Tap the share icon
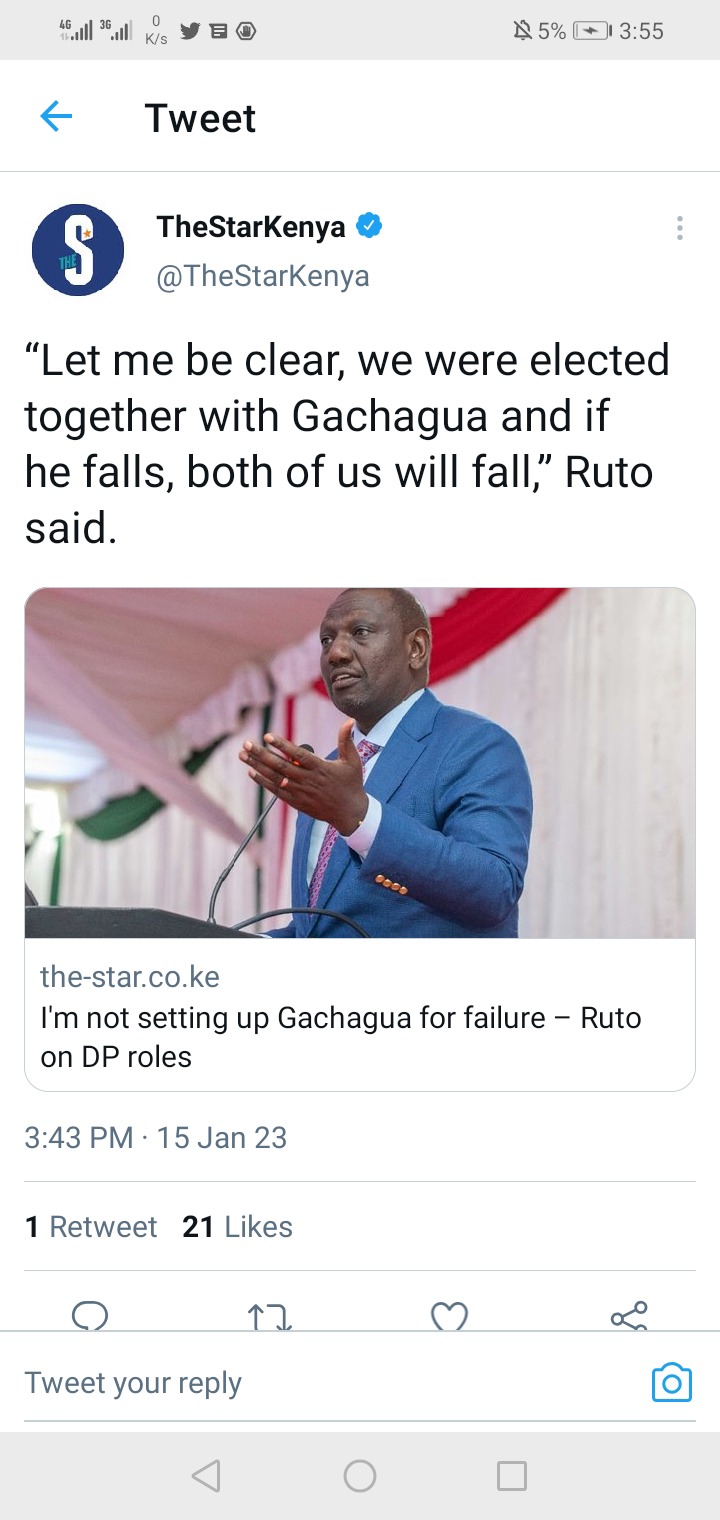This screenshot has width=720, height=1520. point(629,1315)
